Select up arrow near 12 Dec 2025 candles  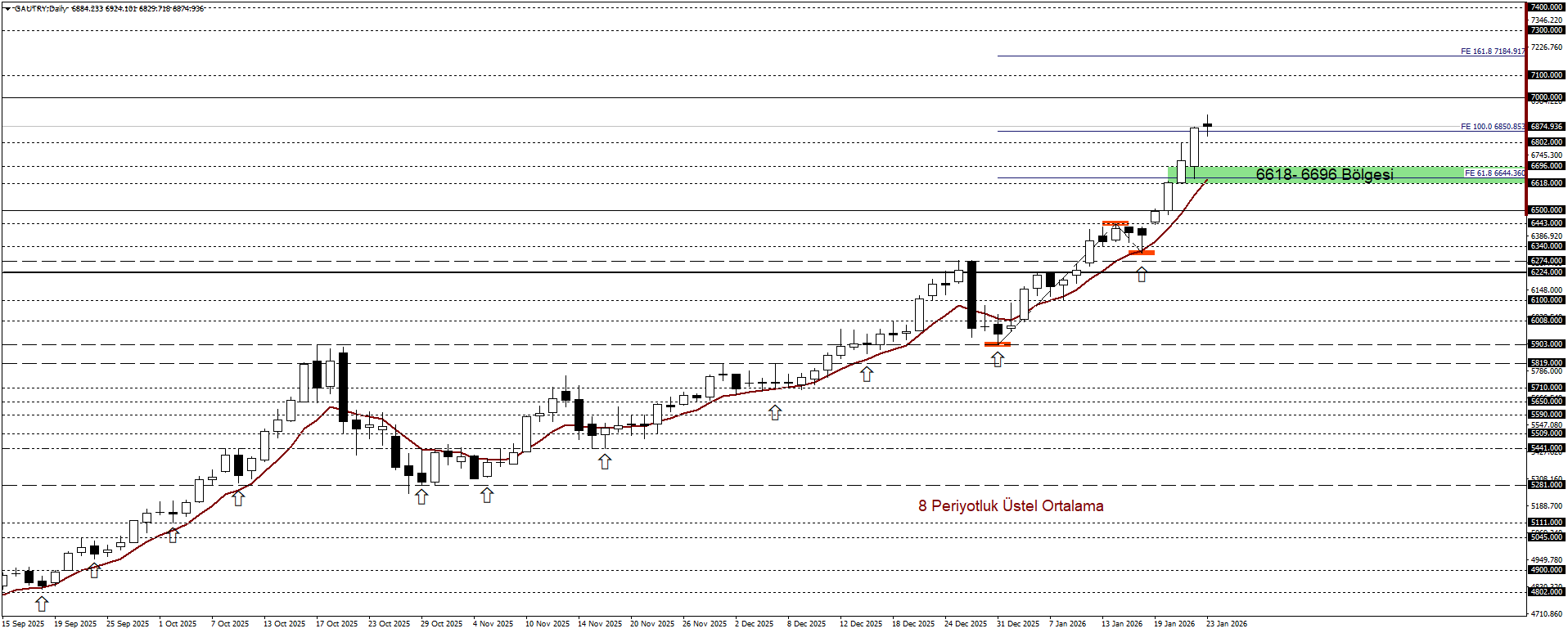coord(867,374)
